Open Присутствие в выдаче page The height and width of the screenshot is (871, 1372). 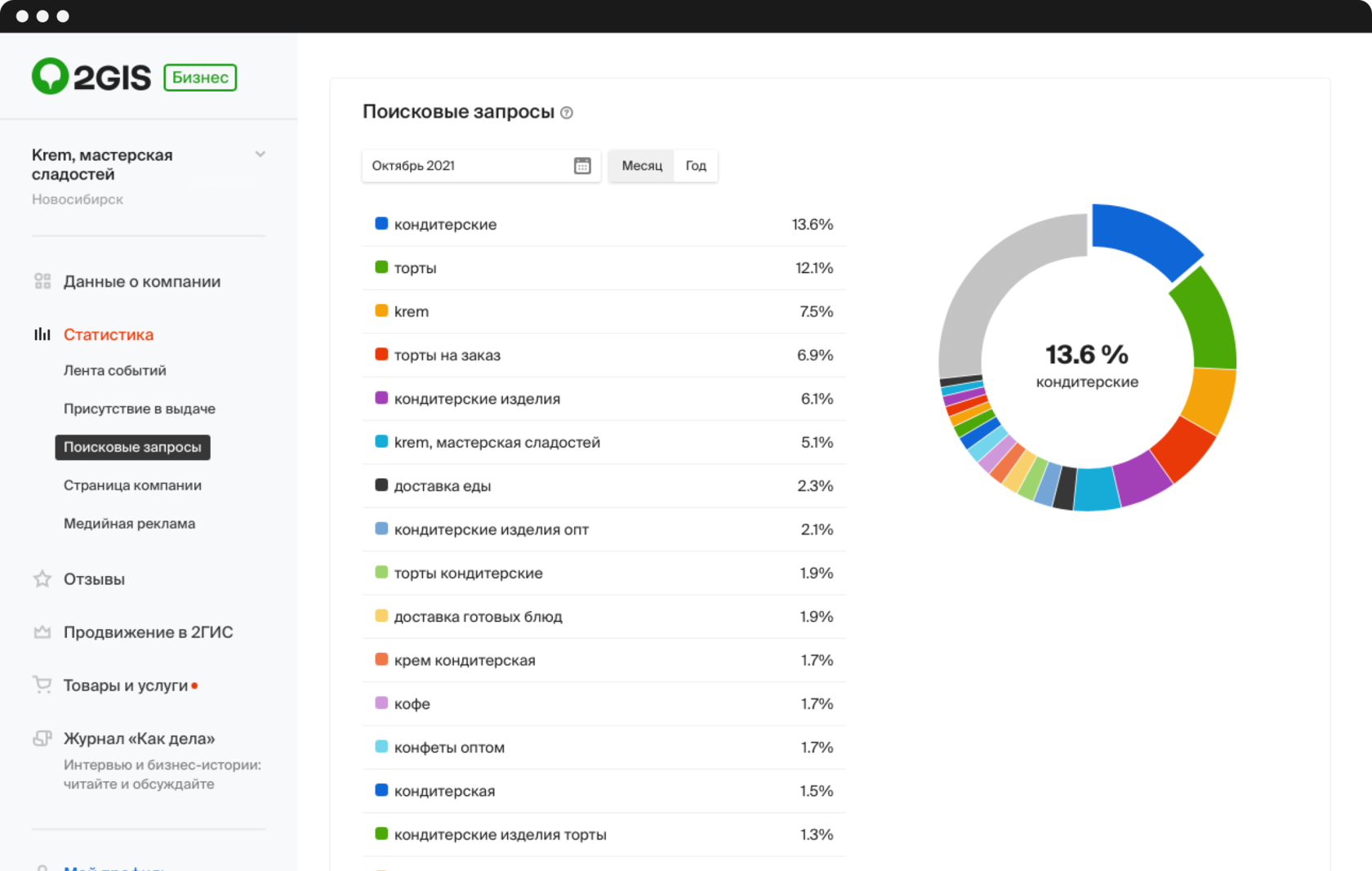click(140, 409)
